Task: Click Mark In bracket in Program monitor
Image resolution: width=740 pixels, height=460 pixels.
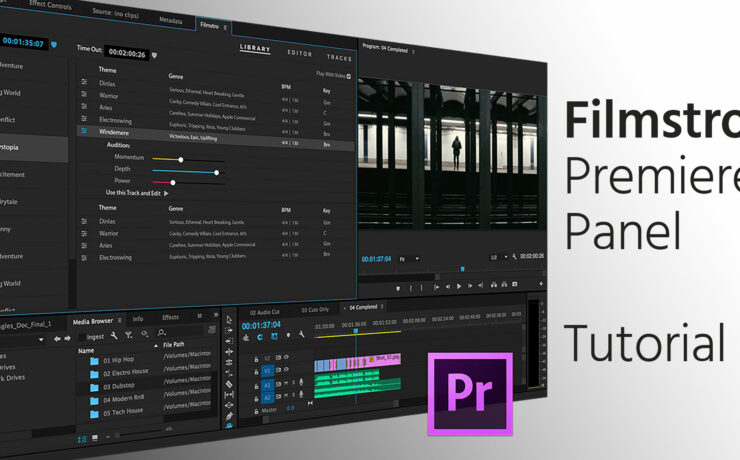Action: point(411,287)
